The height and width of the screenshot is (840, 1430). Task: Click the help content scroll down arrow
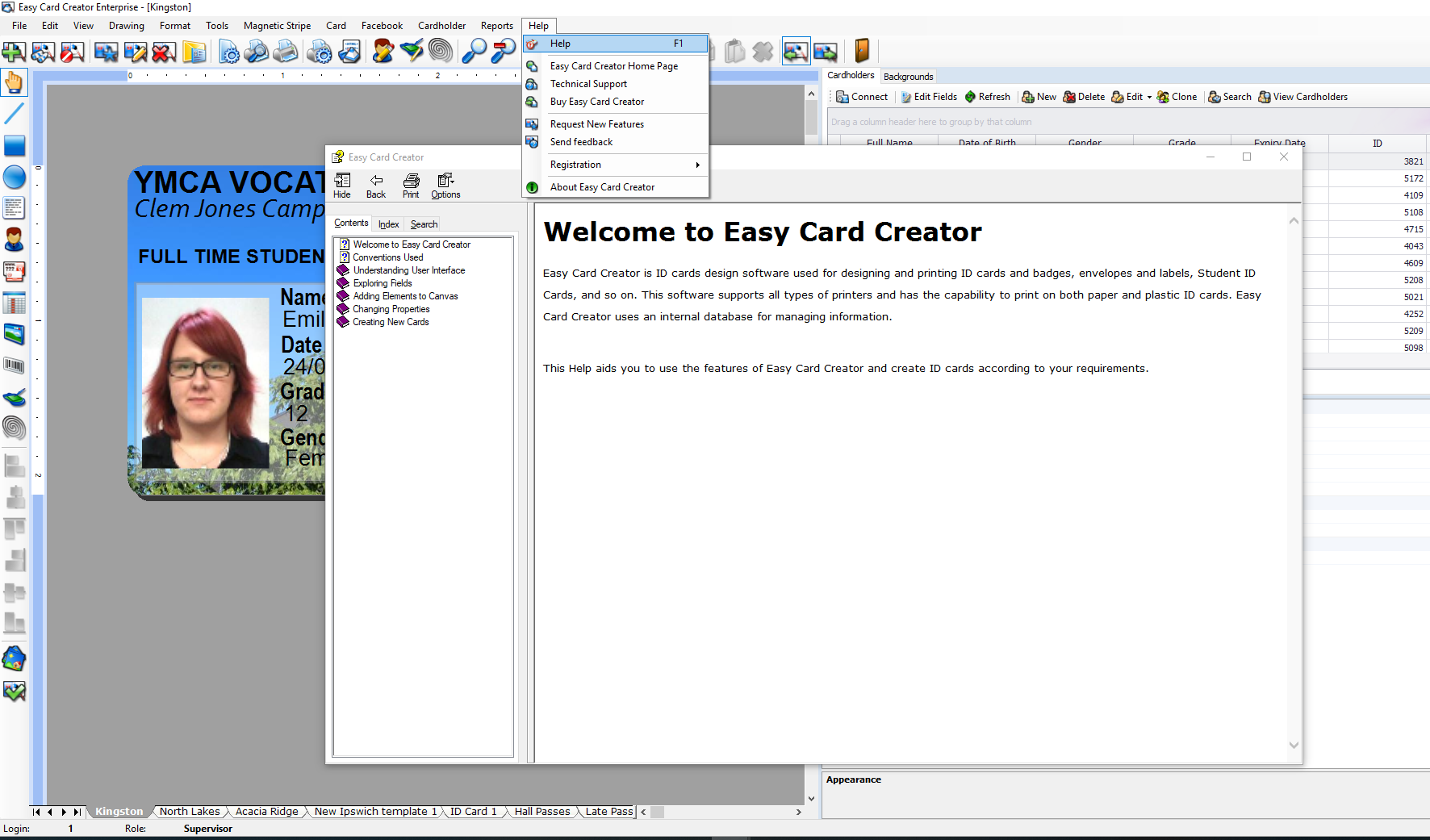pyautogui.click(x=1294, y=745)
